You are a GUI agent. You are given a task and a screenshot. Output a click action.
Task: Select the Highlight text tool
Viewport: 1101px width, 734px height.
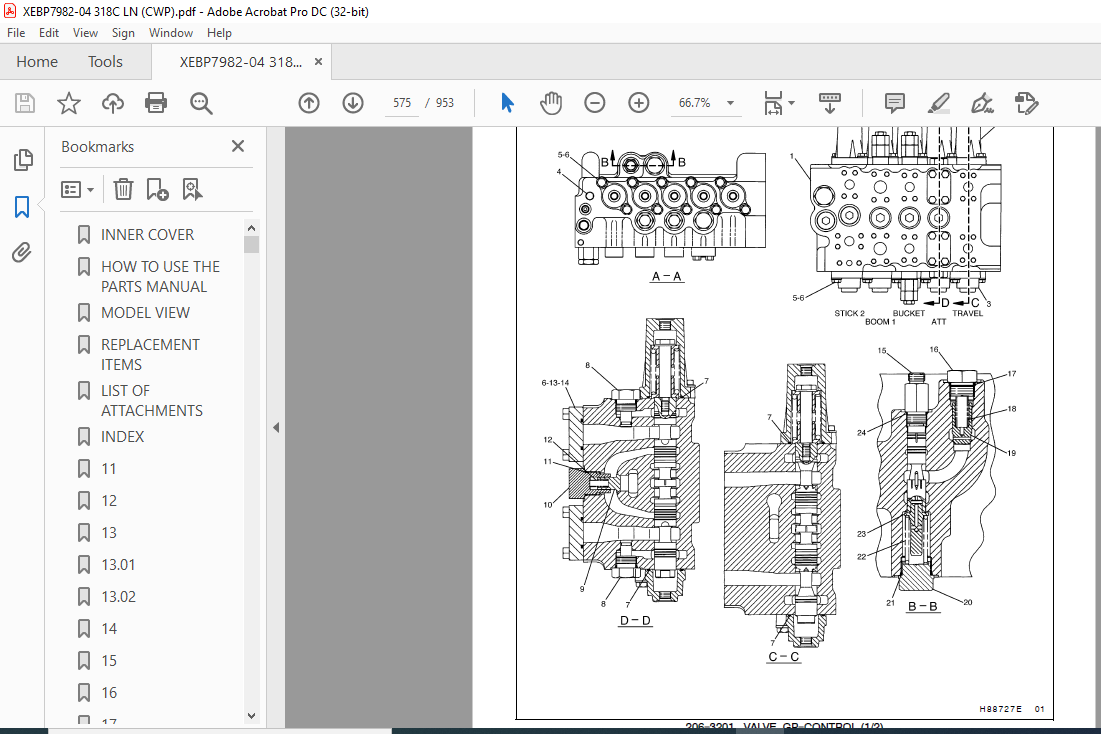click(x=938, y=103)
